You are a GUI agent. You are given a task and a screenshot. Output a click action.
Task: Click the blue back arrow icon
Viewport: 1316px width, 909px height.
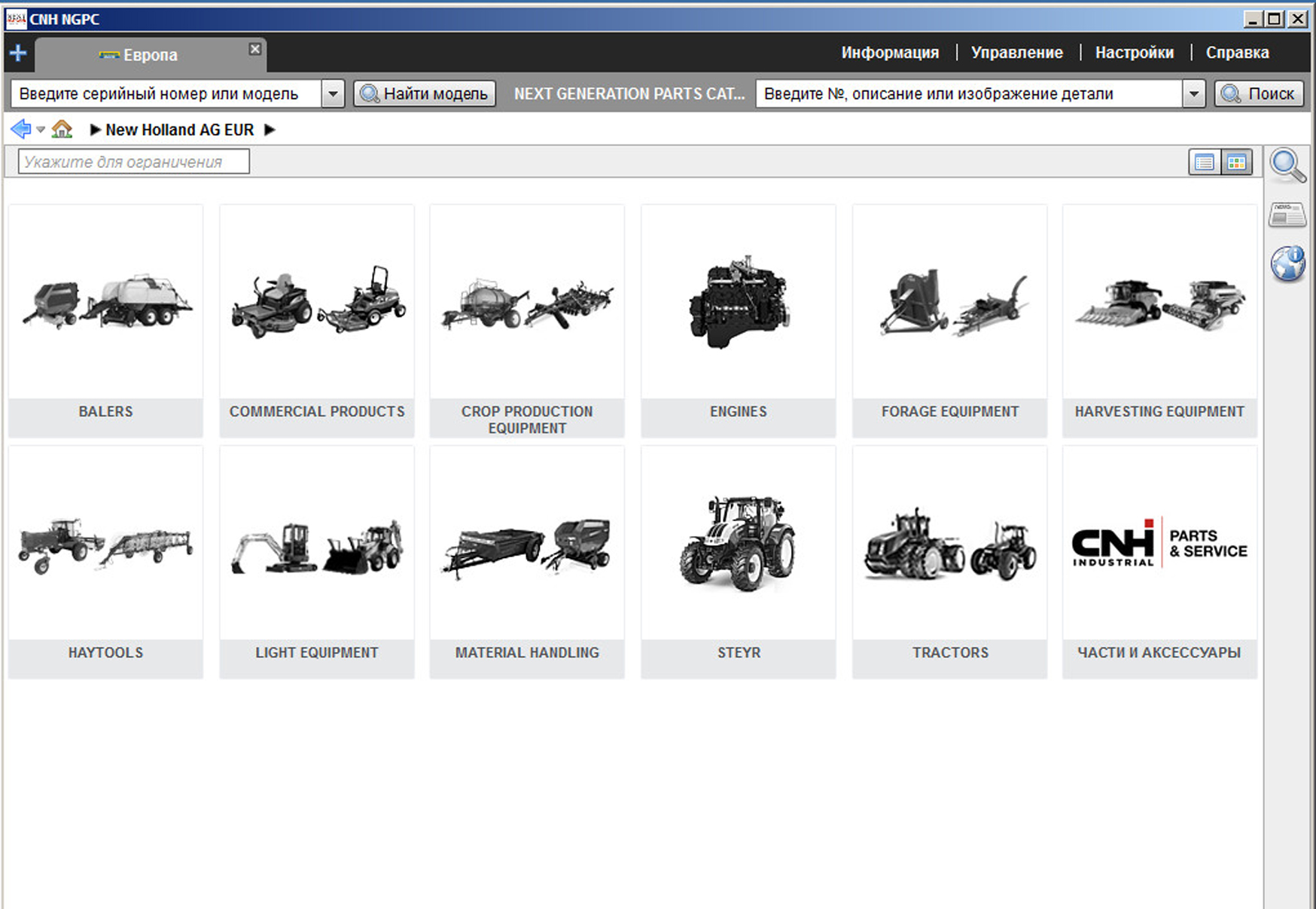click(20, 130)
